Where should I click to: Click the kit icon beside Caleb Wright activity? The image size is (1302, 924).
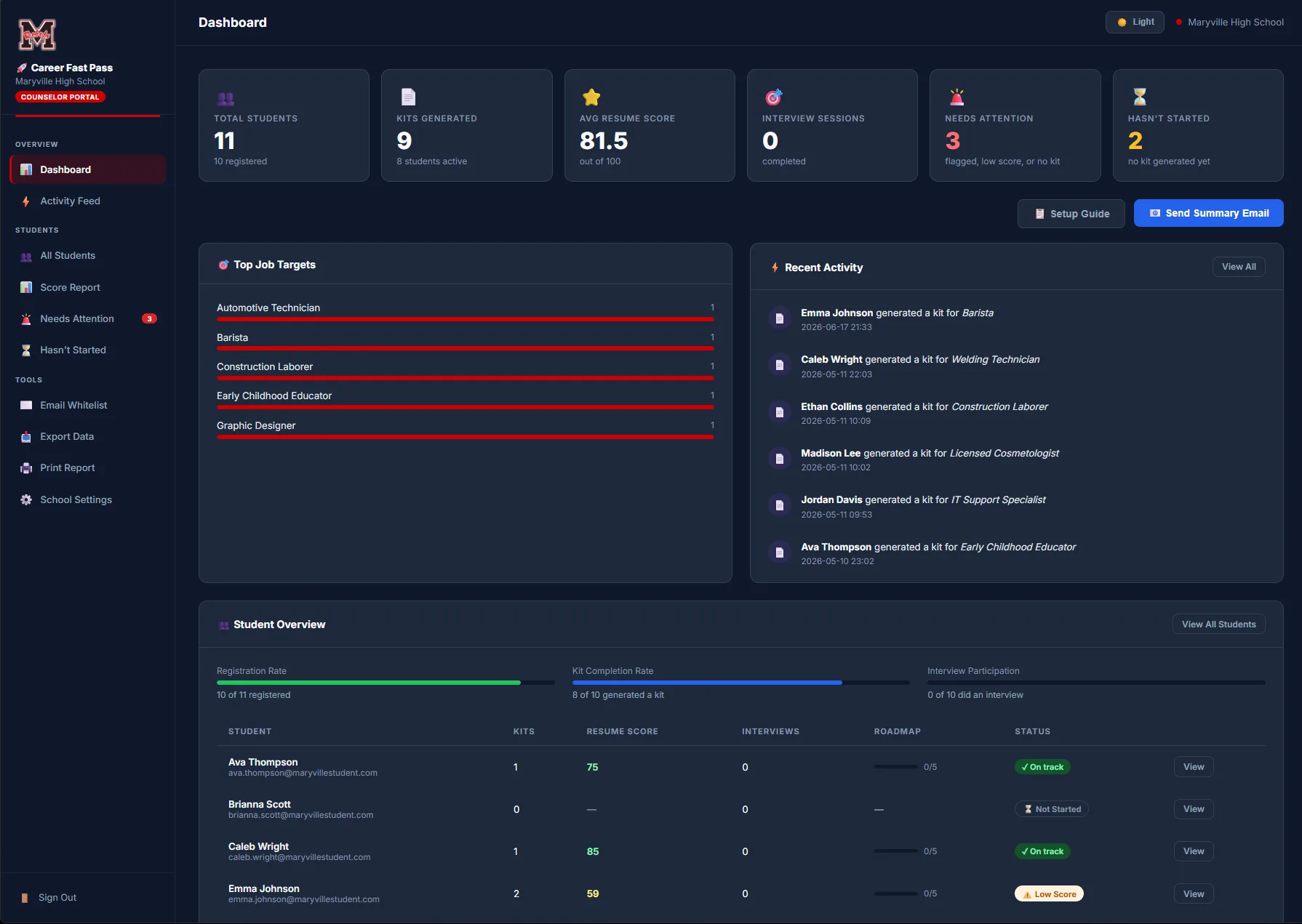click(780, 365)
